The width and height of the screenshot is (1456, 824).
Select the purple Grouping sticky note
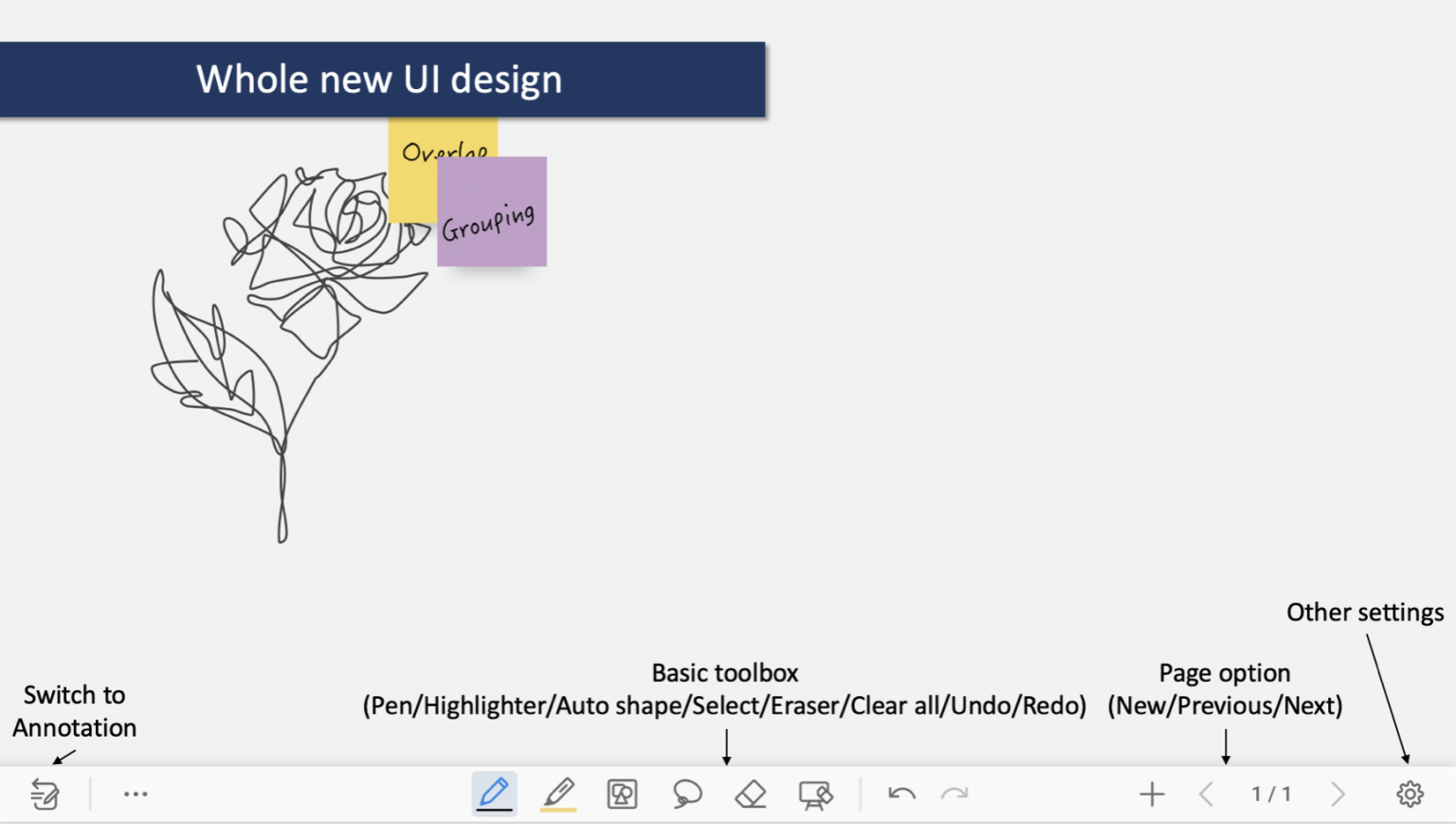point(492,213)
